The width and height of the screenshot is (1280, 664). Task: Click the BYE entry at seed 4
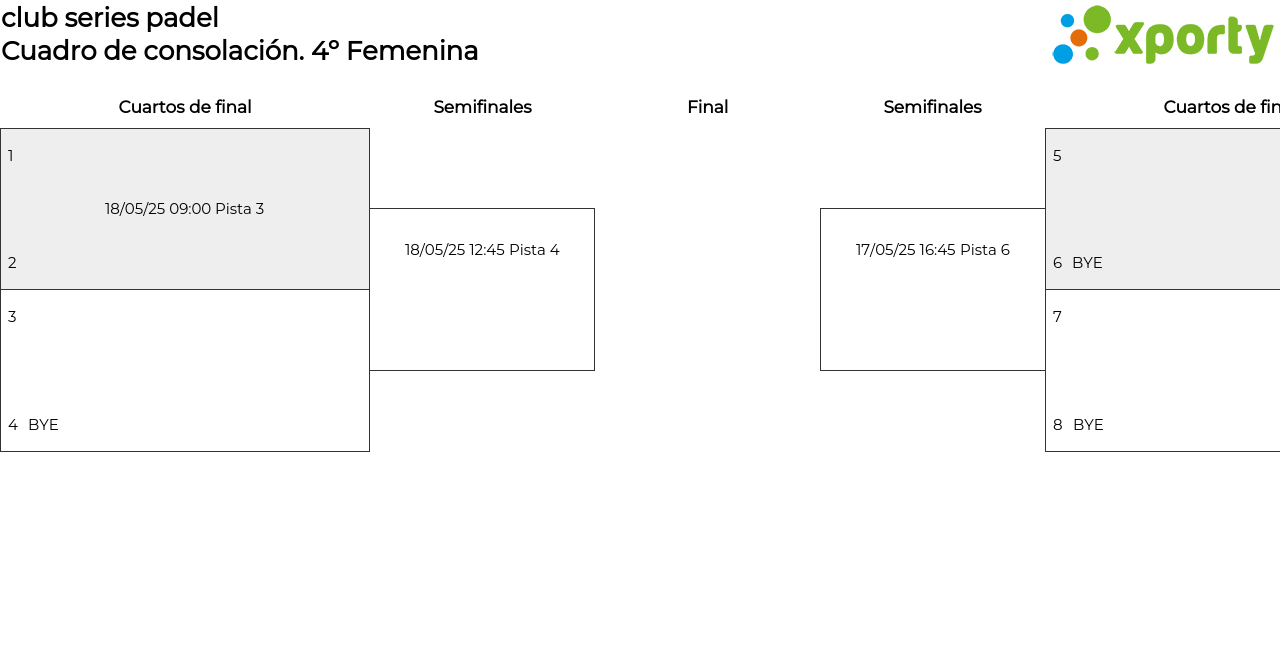43,425
